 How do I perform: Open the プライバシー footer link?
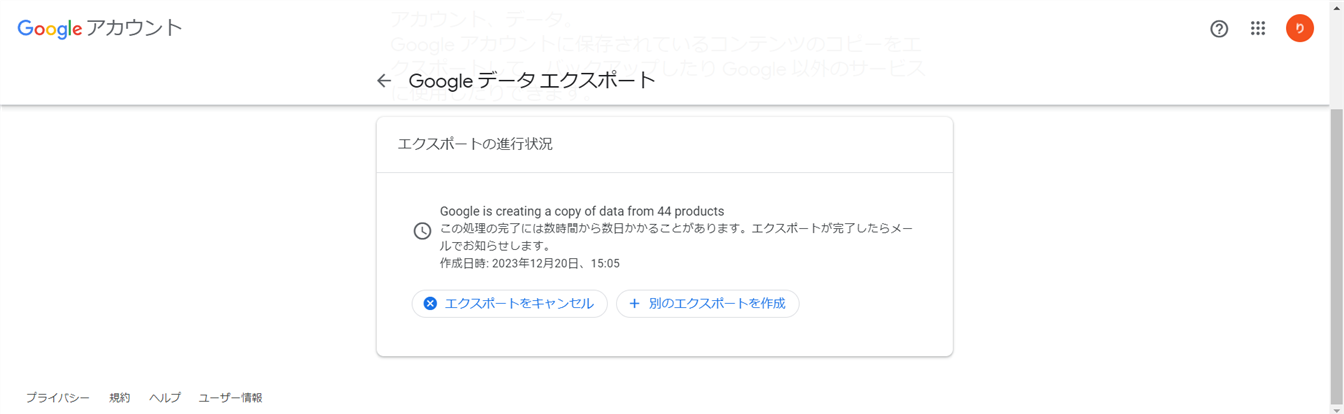[x=58, y=398]
